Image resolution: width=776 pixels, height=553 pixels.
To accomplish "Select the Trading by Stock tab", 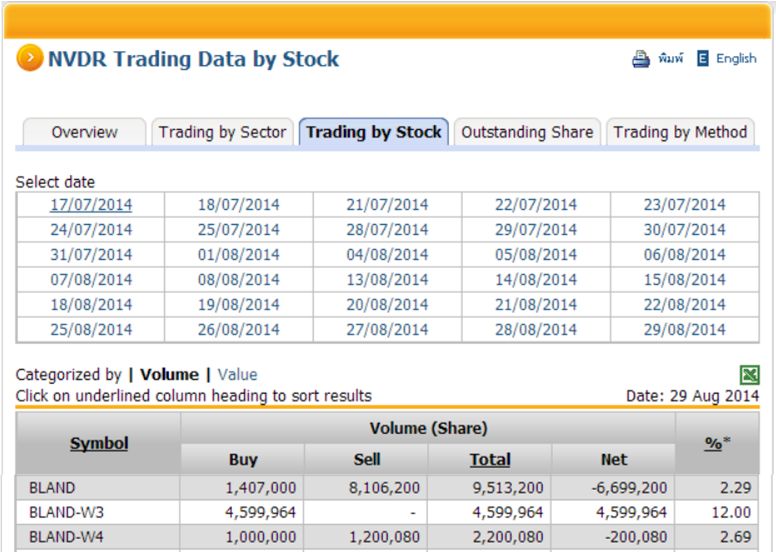I will pyautogui.click(x=374, y=132).
